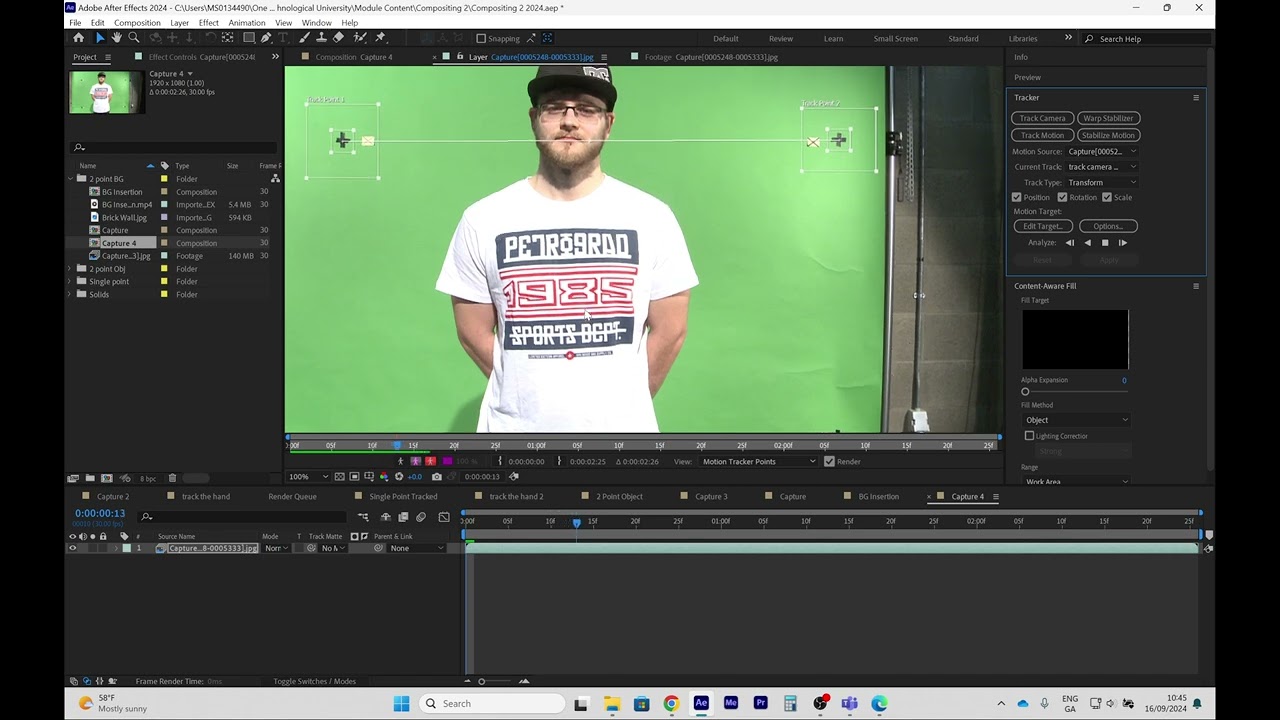Screen dimensions: 1280x720
Task: Select the Brush tool
Action: point(304,38)
